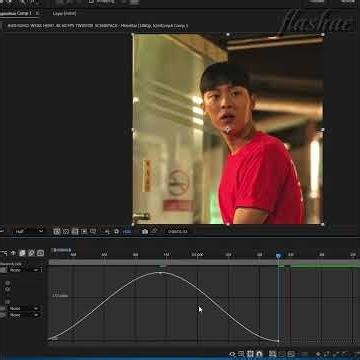360x360 pixels.
Task: Choose which properties show in graph editor
Action: pyautogui.click(x=232, y=354)
